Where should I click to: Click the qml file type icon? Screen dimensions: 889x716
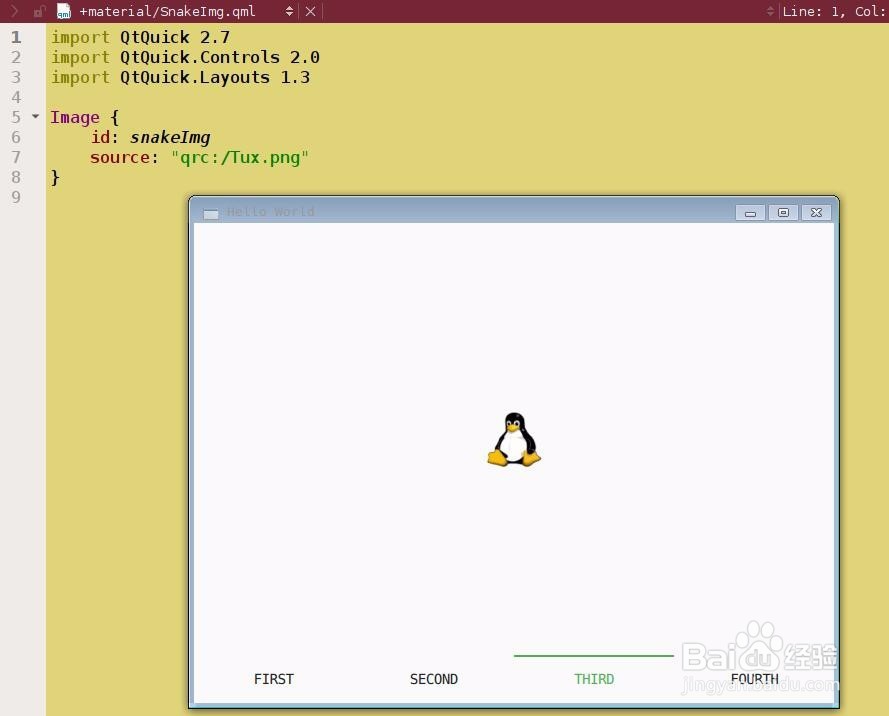64,11
